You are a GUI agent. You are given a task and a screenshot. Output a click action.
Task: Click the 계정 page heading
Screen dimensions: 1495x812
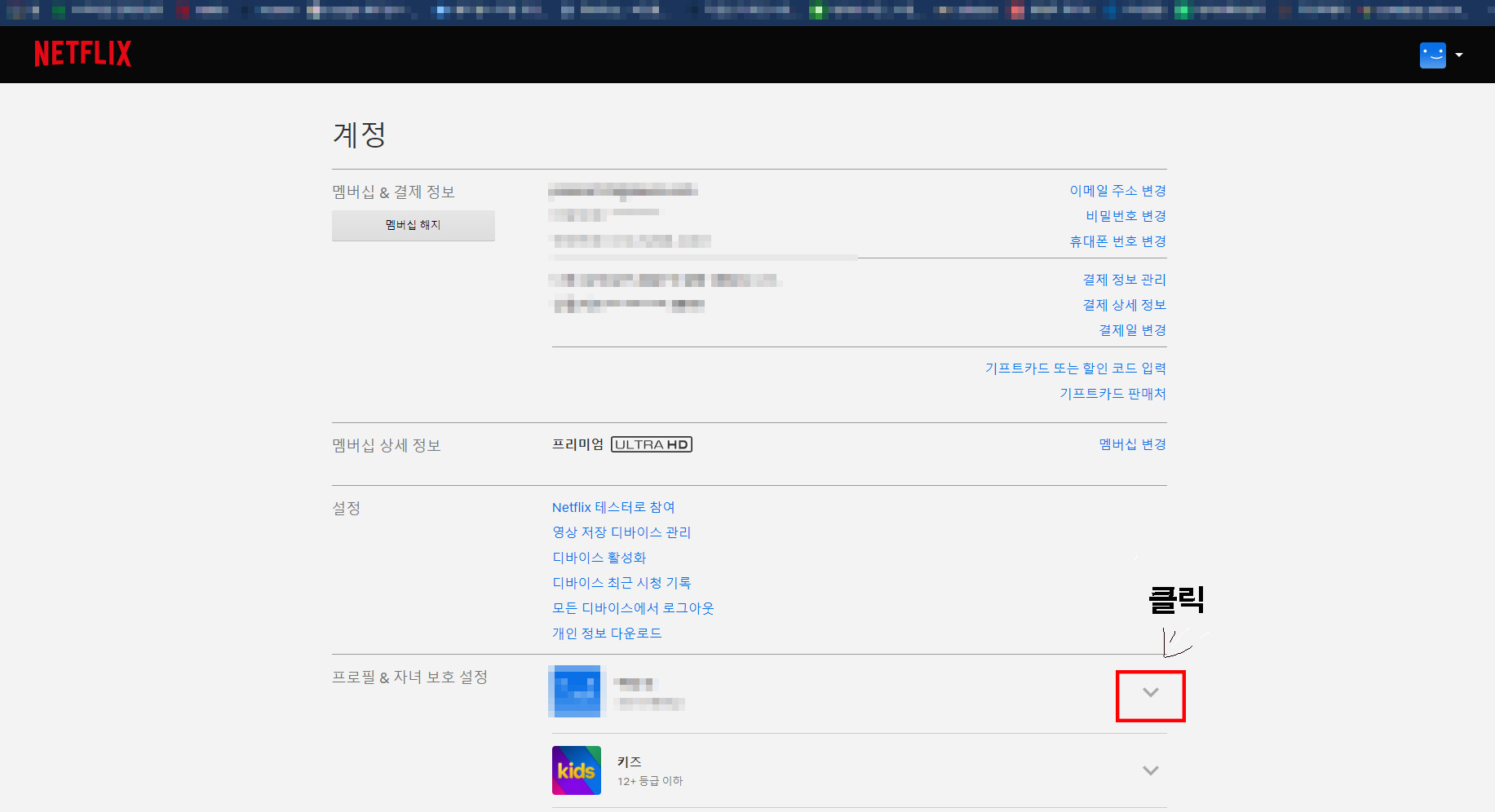[359, 135]
